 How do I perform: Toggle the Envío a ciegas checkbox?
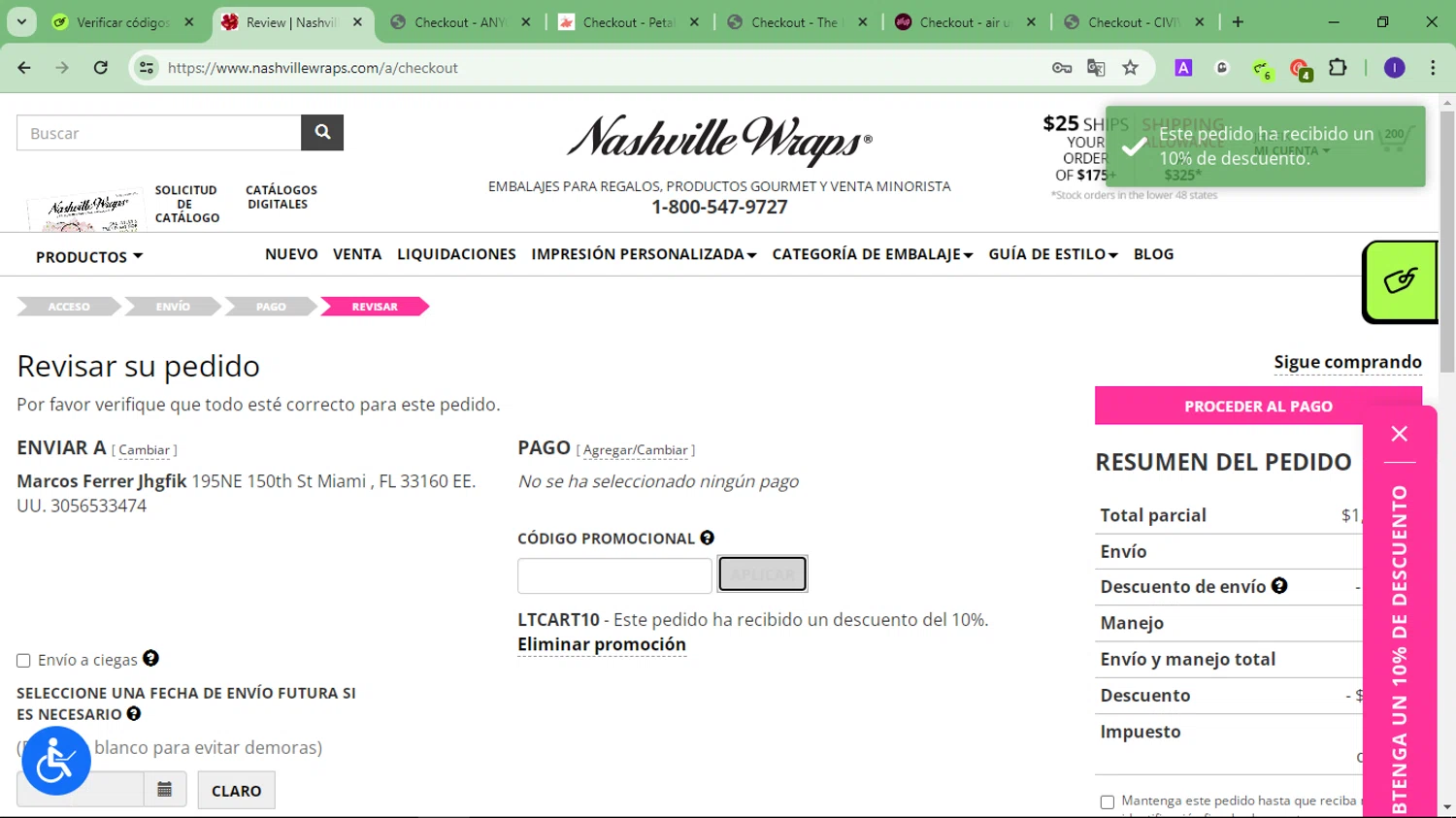(x=23, y=661)
